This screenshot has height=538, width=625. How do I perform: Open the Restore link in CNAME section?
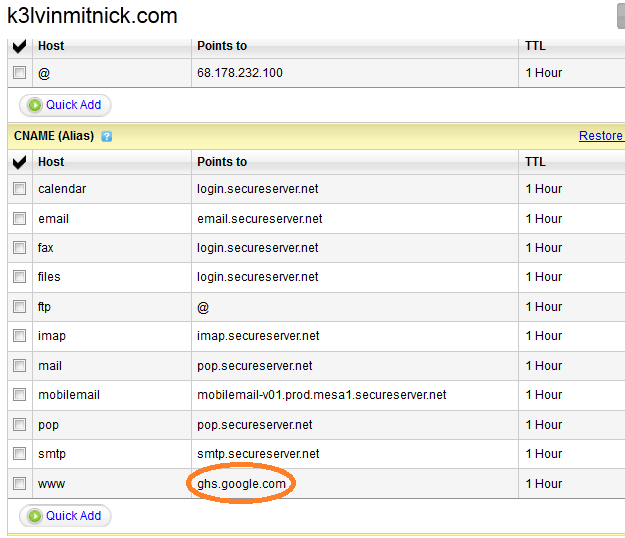tap(601, 136)
